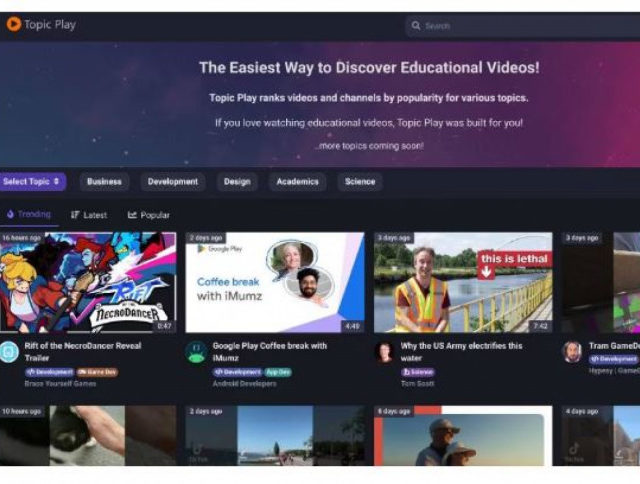Screen dimensions: 640x484
Task: Click the search magnifier icon
Action: point(416,26)
